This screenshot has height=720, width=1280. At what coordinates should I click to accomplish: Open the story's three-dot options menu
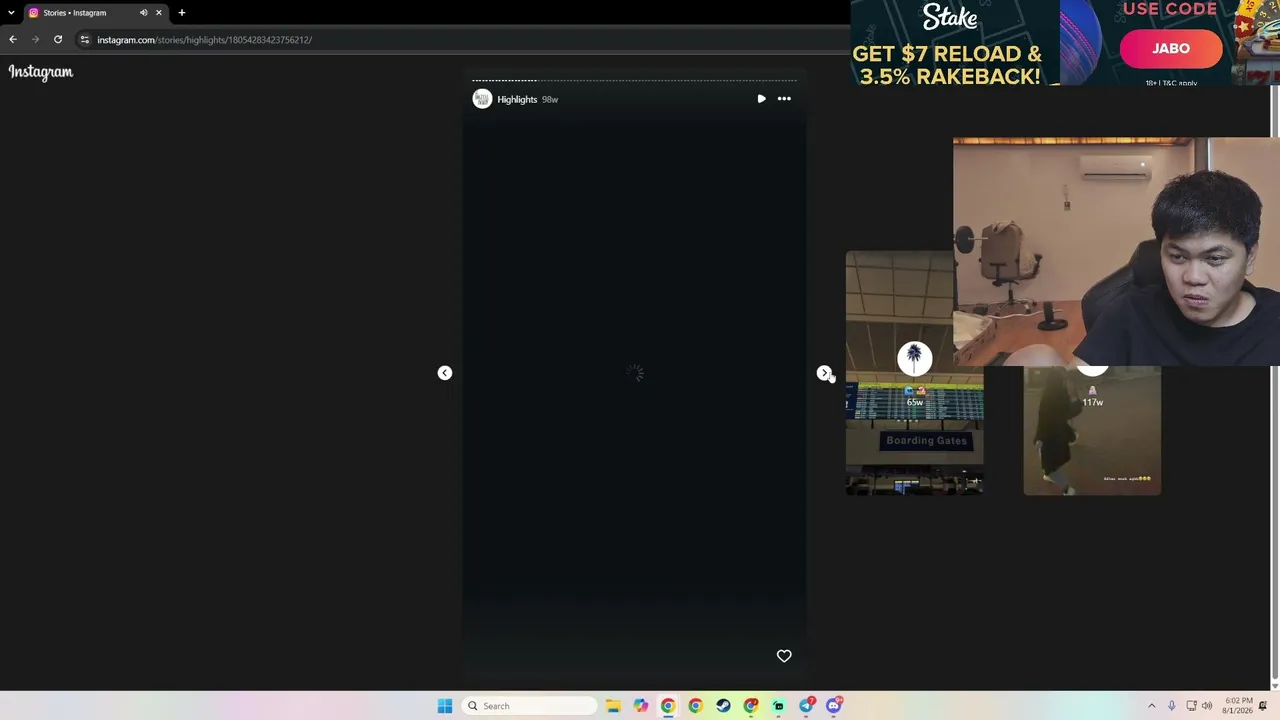[x=784, y=99]
